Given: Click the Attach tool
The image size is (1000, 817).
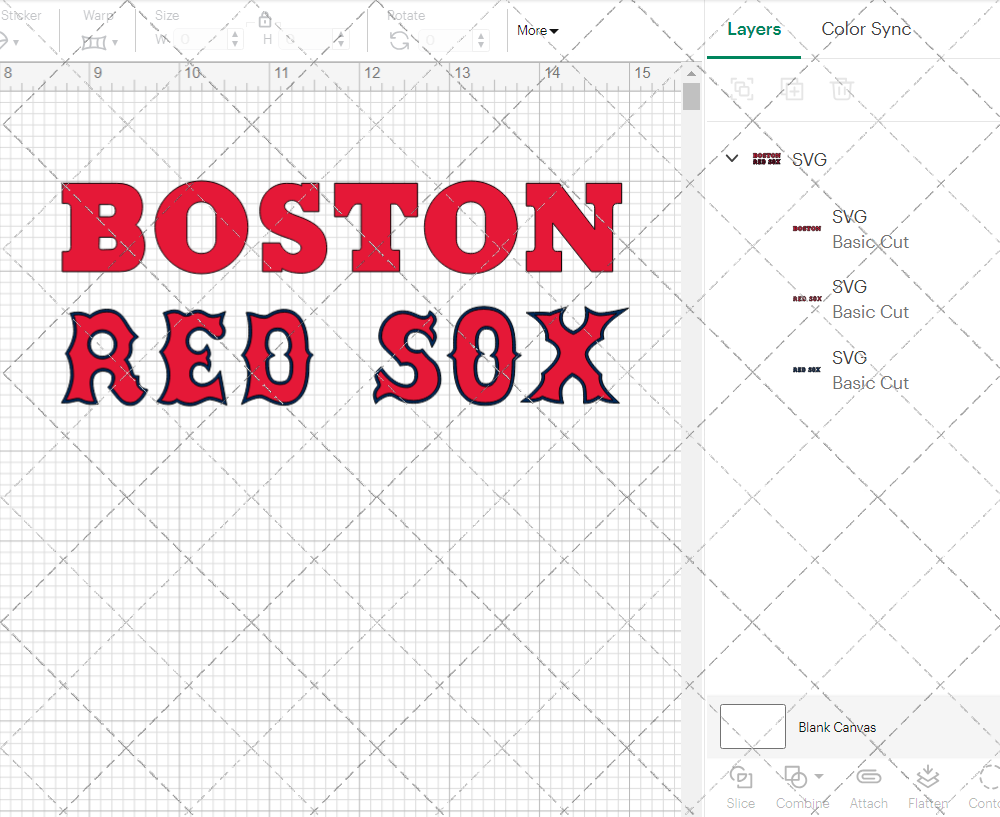Looking at the screenshot, I should [868, 788].
